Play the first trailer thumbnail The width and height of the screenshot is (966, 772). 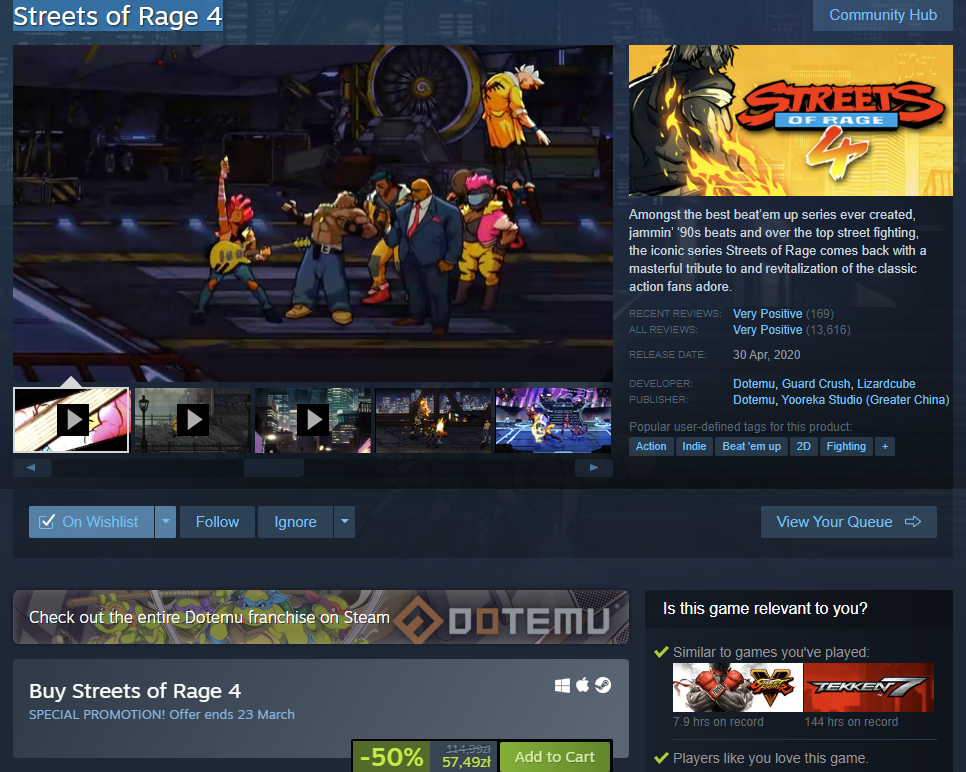[x=71, y=420]
